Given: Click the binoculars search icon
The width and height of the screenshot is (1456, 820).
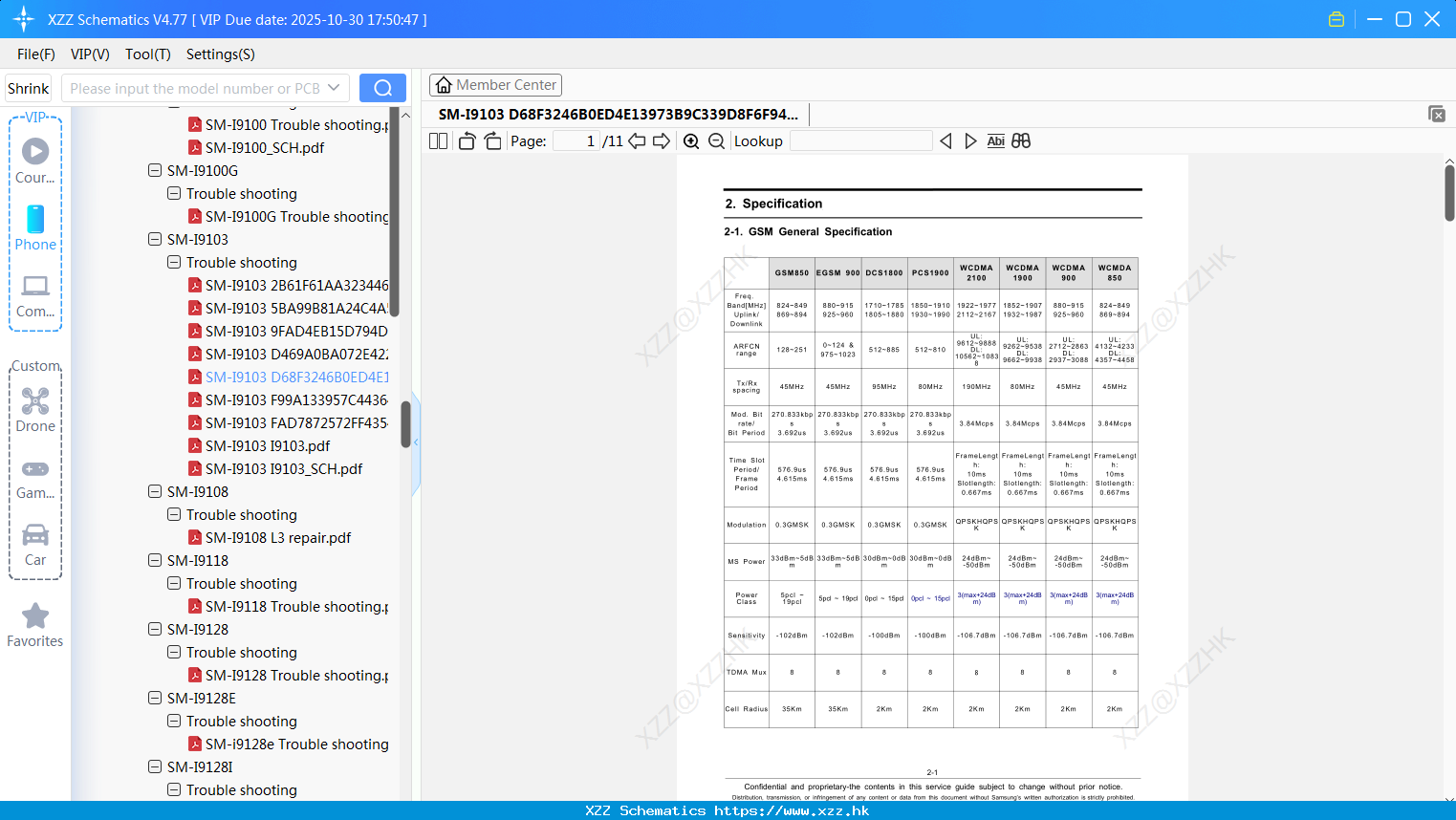Looking at the screenshot, I should click(x=1021, y=140).
